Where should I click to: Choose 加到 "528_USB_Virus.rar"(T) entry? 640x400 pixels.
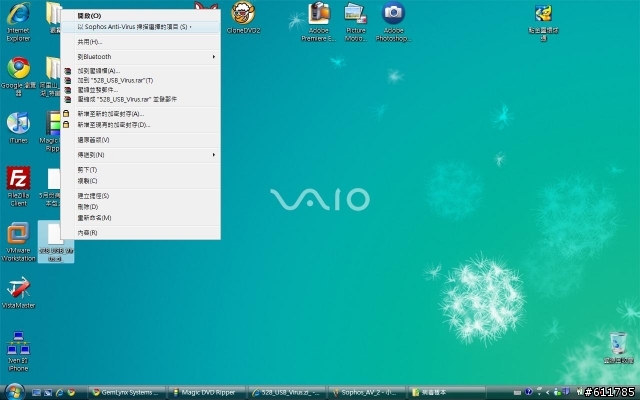click(140, 80)
